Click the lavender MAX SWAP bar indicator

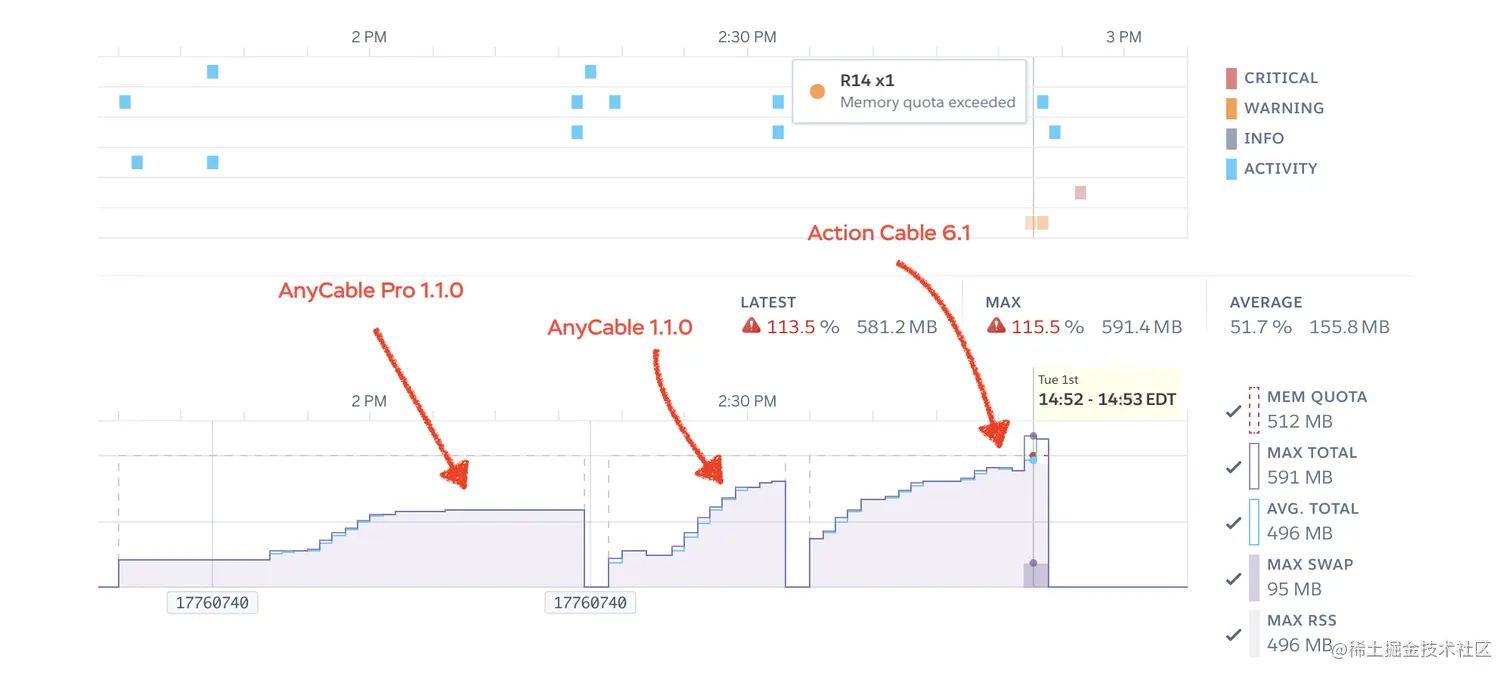tap(1253, 577)
